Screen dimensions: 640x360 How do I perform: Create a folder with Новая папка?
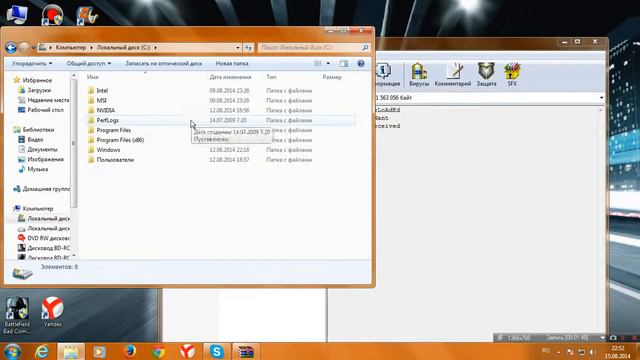[232, 63]
